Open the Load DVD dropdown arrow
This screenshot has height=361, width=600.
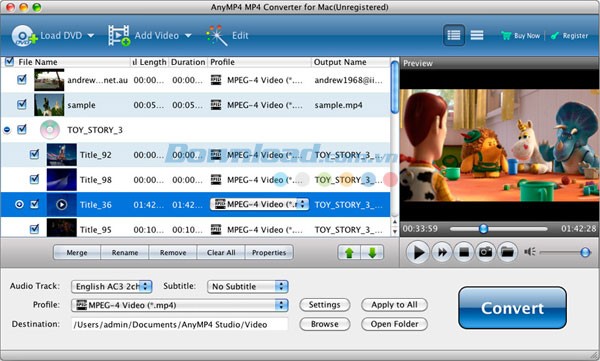pyautogui.click(x=91, y=36)
